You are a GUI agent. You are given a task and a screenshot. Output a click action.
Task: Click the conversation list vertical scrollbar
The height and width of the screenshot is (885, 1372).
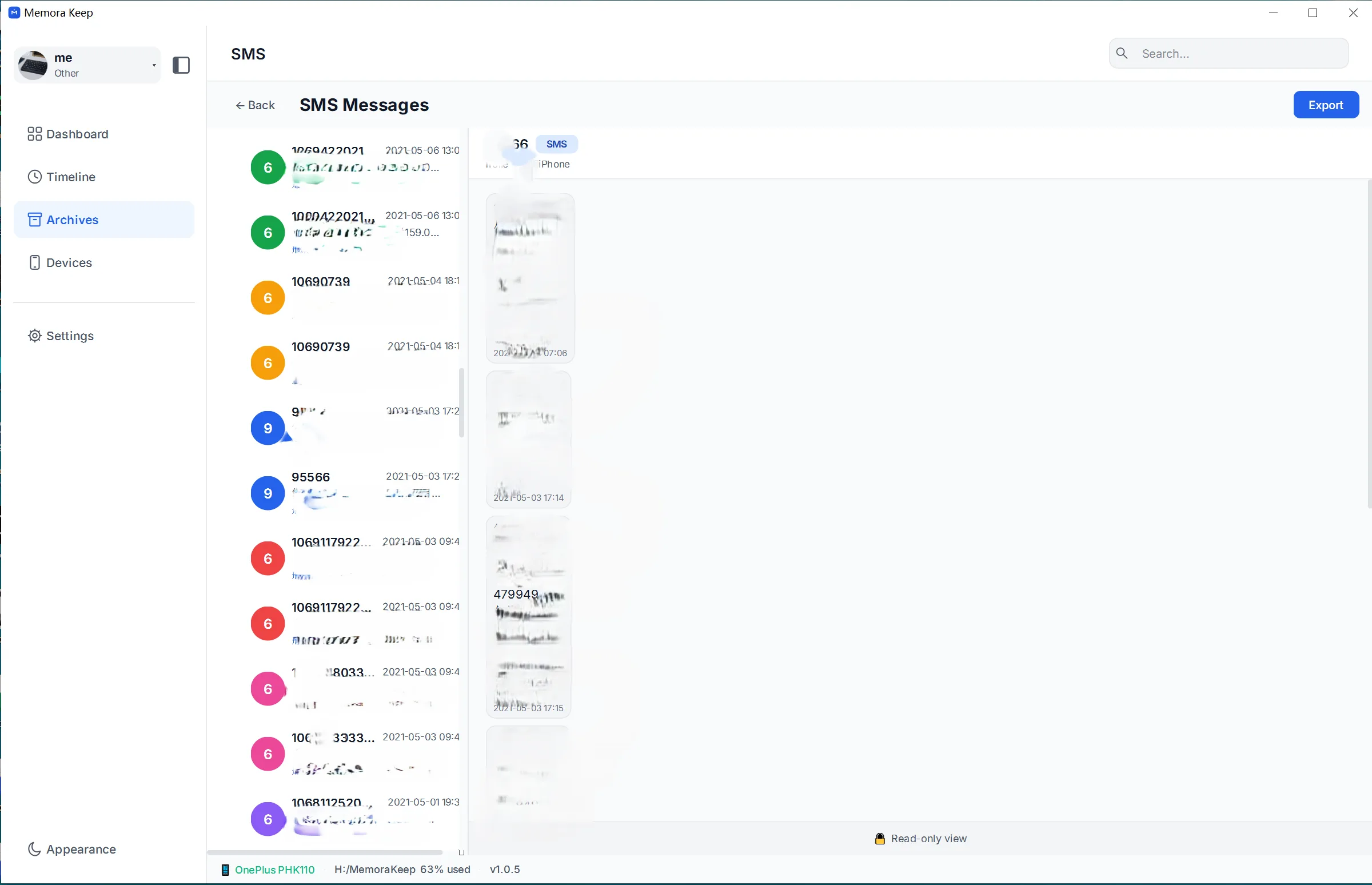point(461,402)
